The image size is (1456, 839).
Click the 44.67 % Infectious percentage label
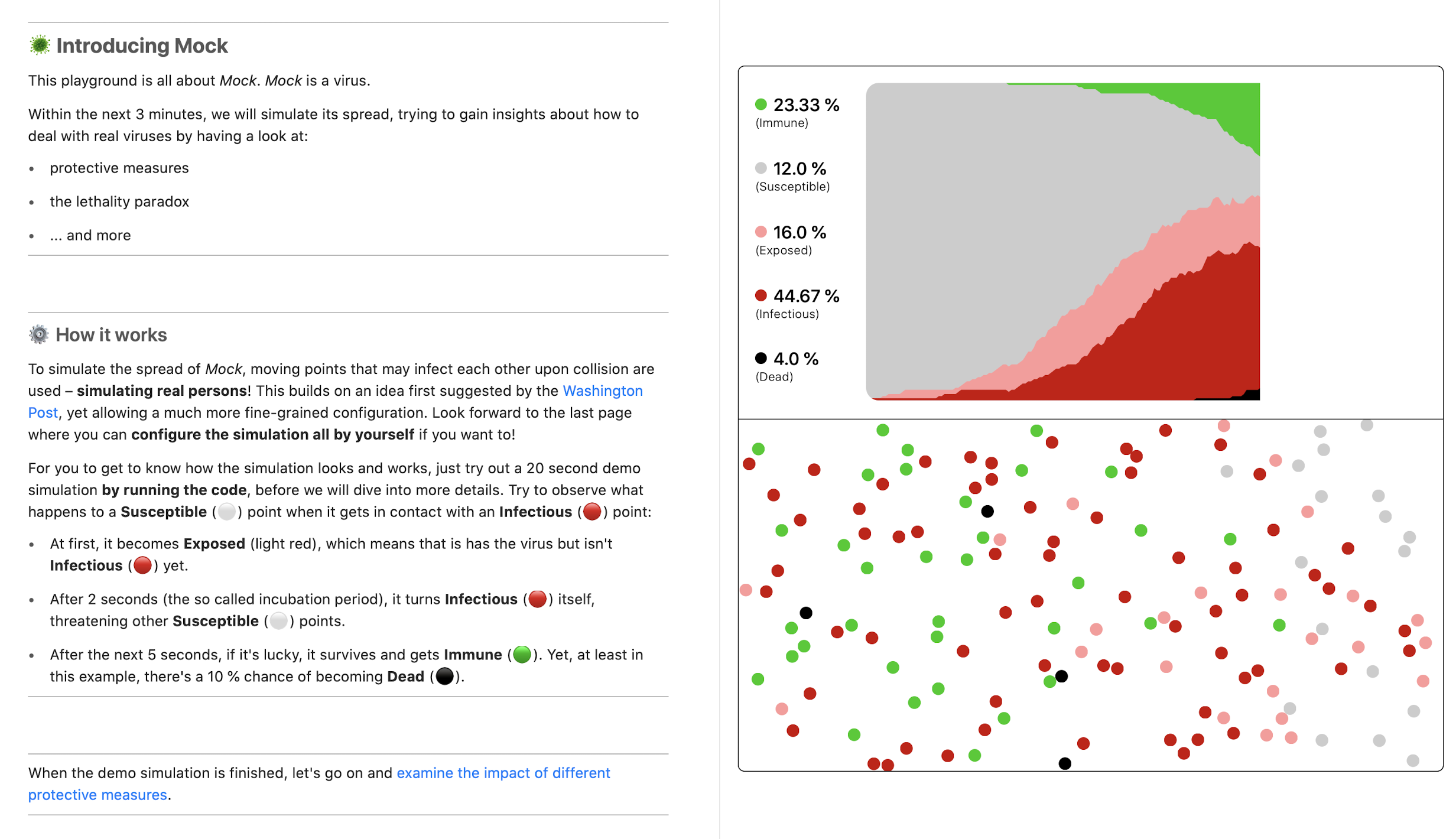coord(806,296)
